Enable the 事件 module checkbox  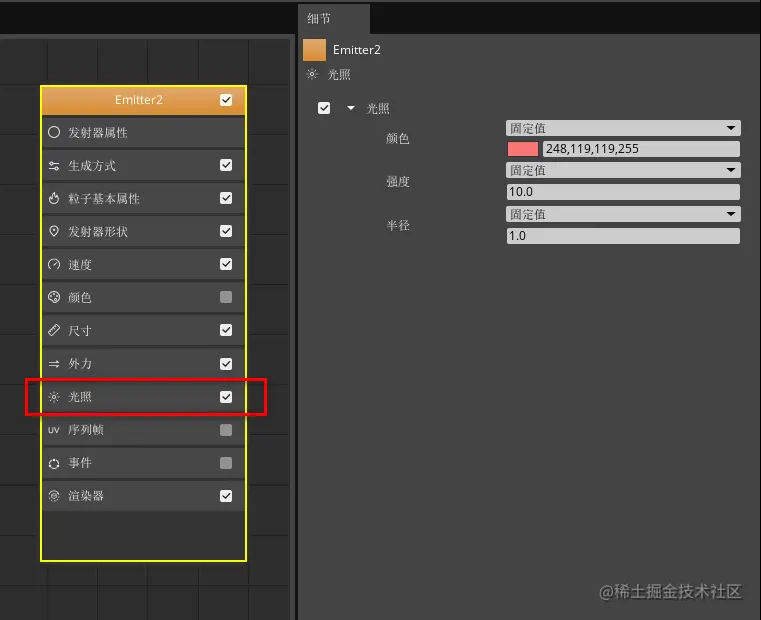(226, 463)
